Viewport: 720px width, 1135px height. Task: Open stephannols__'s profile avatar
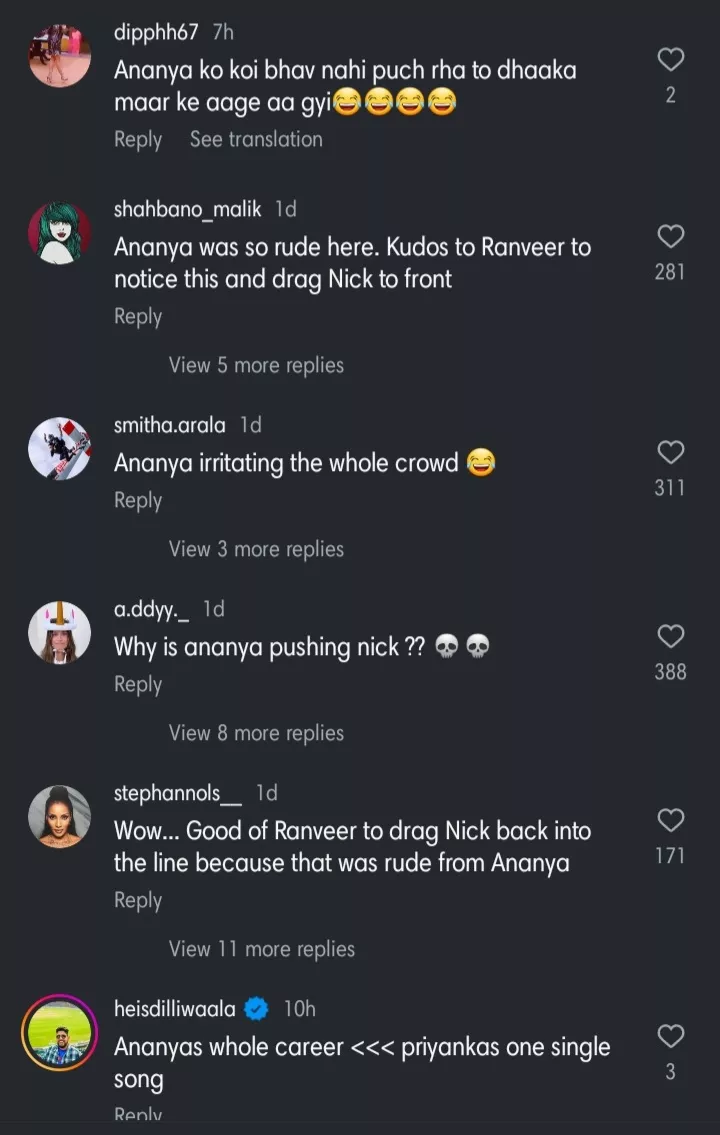[x=60, y=817]
